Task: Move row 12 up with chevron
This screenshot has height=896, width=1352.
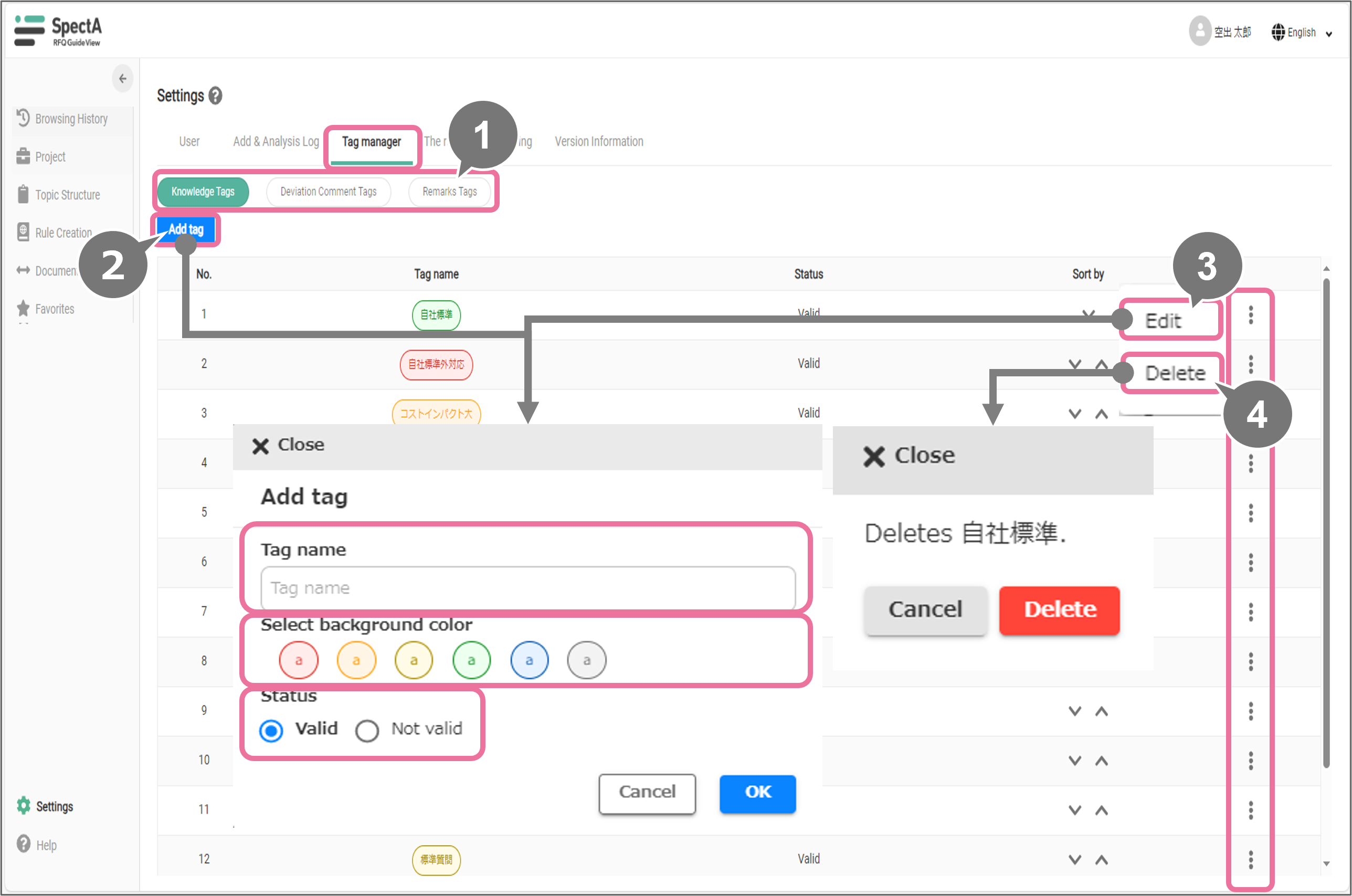Action: pyautogui.click(x=1101, y=859)
